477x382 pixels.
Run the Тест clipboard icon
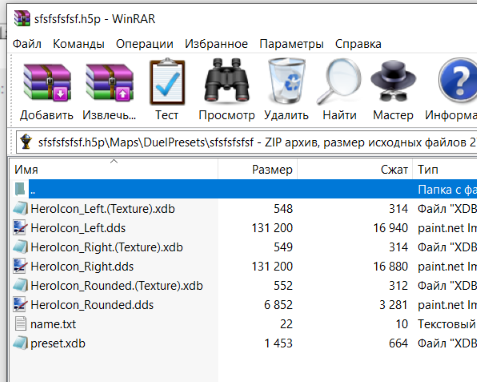[167, 82]
